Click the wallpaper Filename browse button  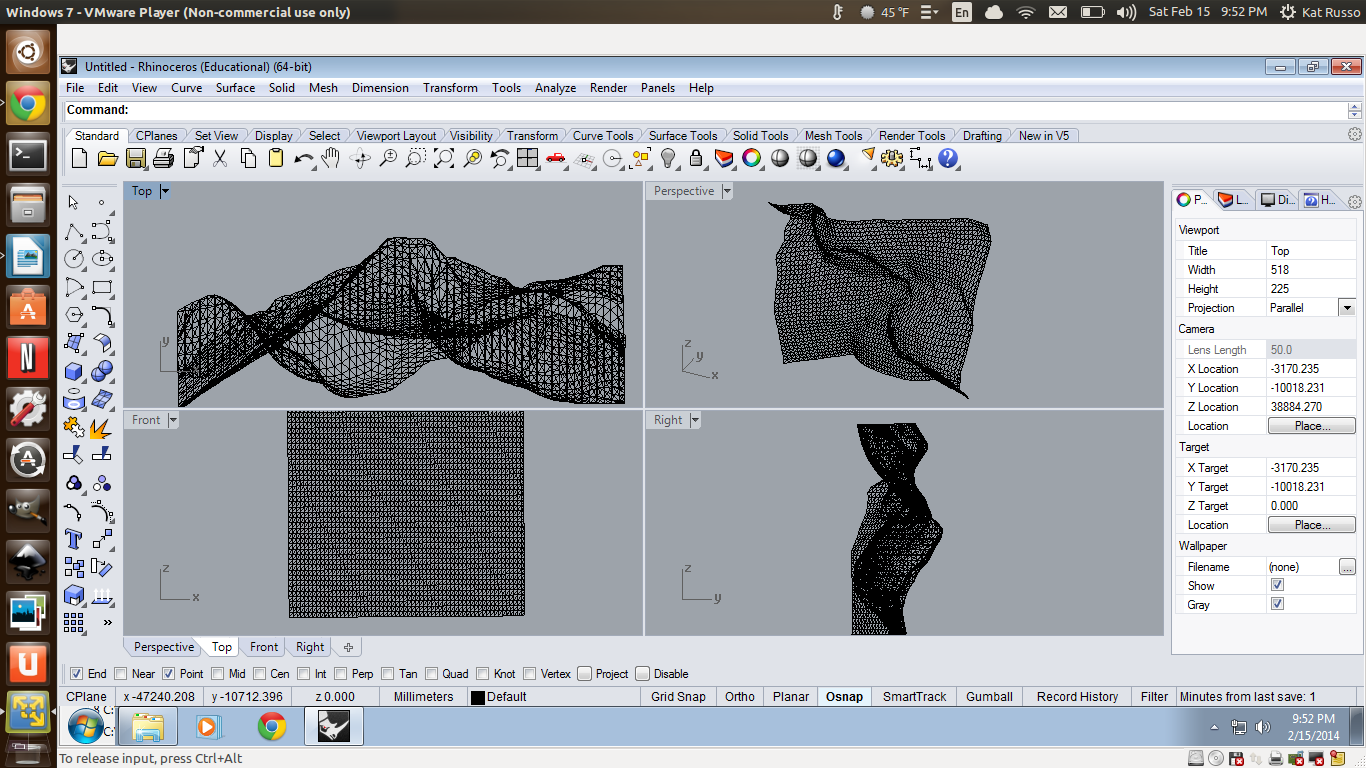pos(1347,567)
